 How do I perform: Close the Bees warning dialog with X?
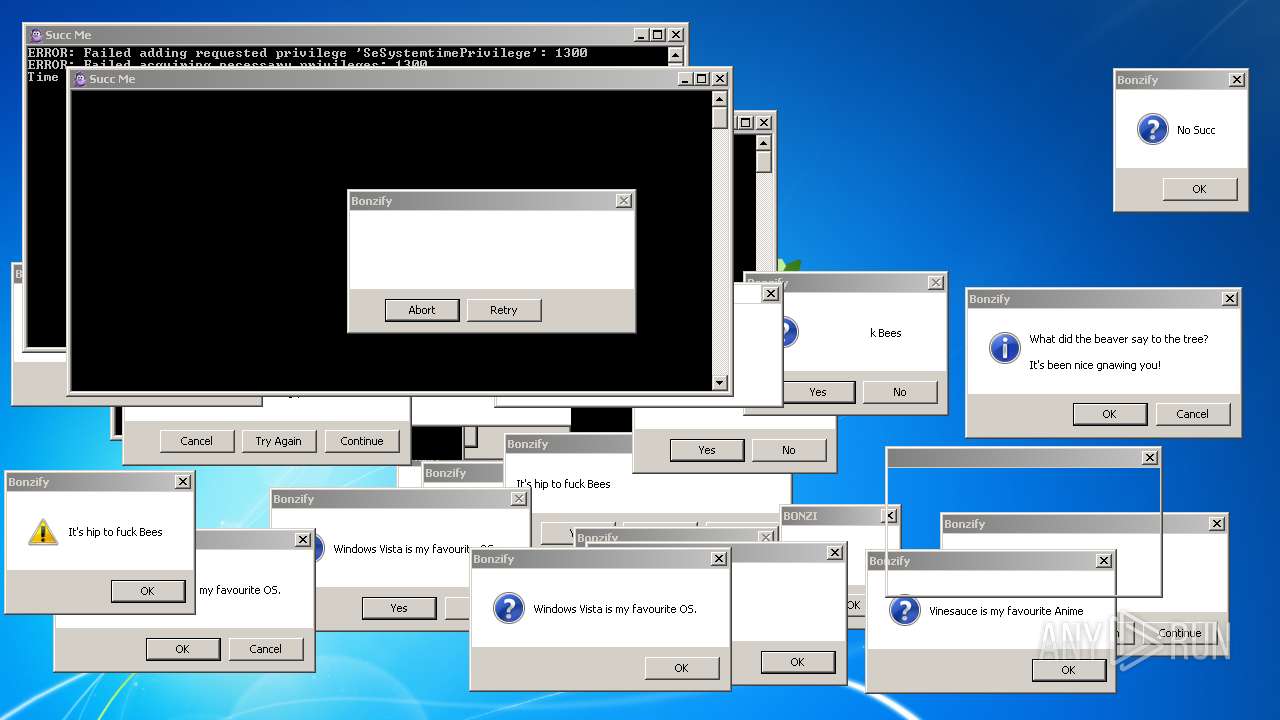(183, 482)
